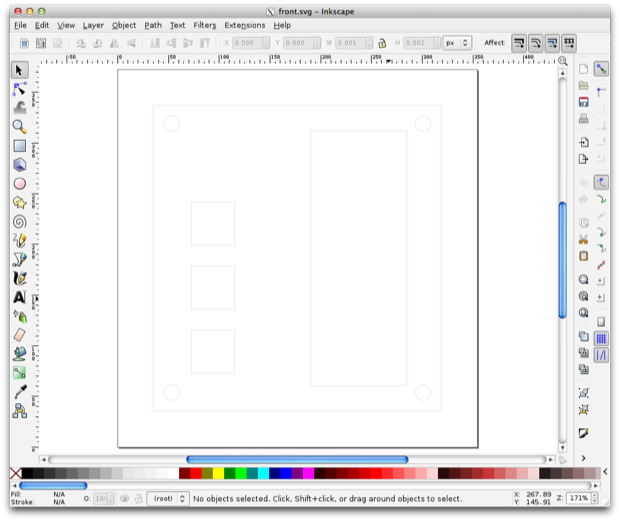Pick the yellow palette swatch
Viewport: 620px width, 521px height.
point(218,473)
